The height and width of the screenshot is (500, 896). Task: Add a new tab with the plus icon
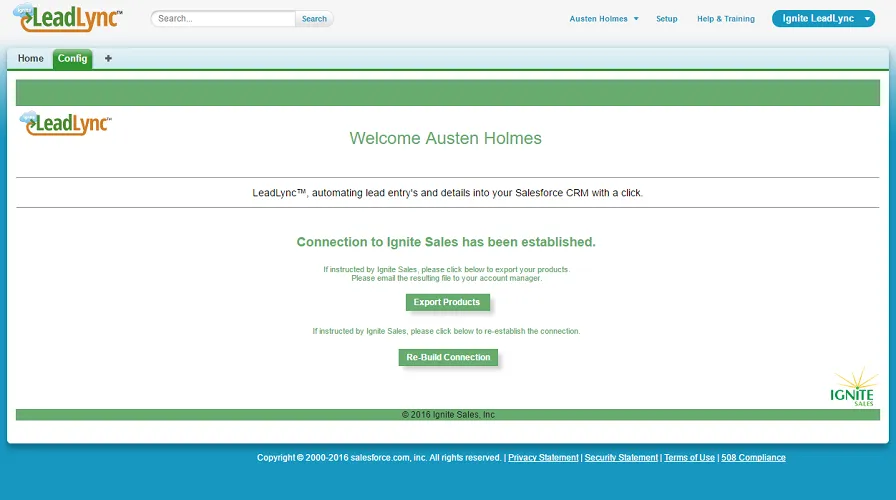(108, 58)
